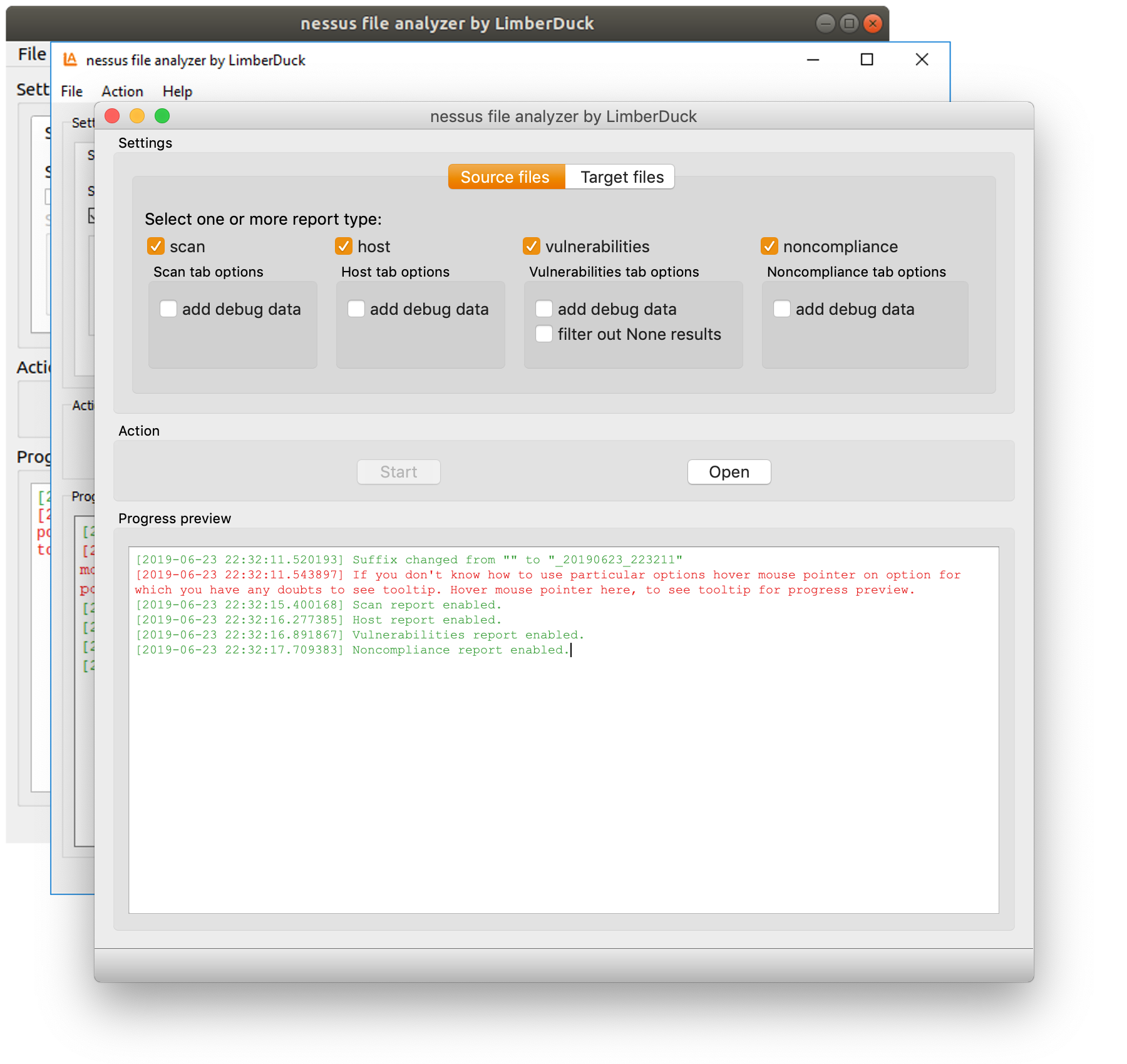Image resolution: width=1127 pixels, height=1064 pixels.
Task: Check add debug data under Noncompliance tab options
Action: coord(782,309)
